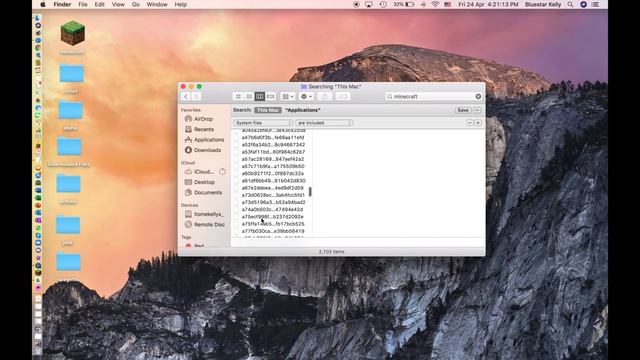Click the results list scrollbar thumb
Screen dimensions: 640x360
click(x=310, y=191)
